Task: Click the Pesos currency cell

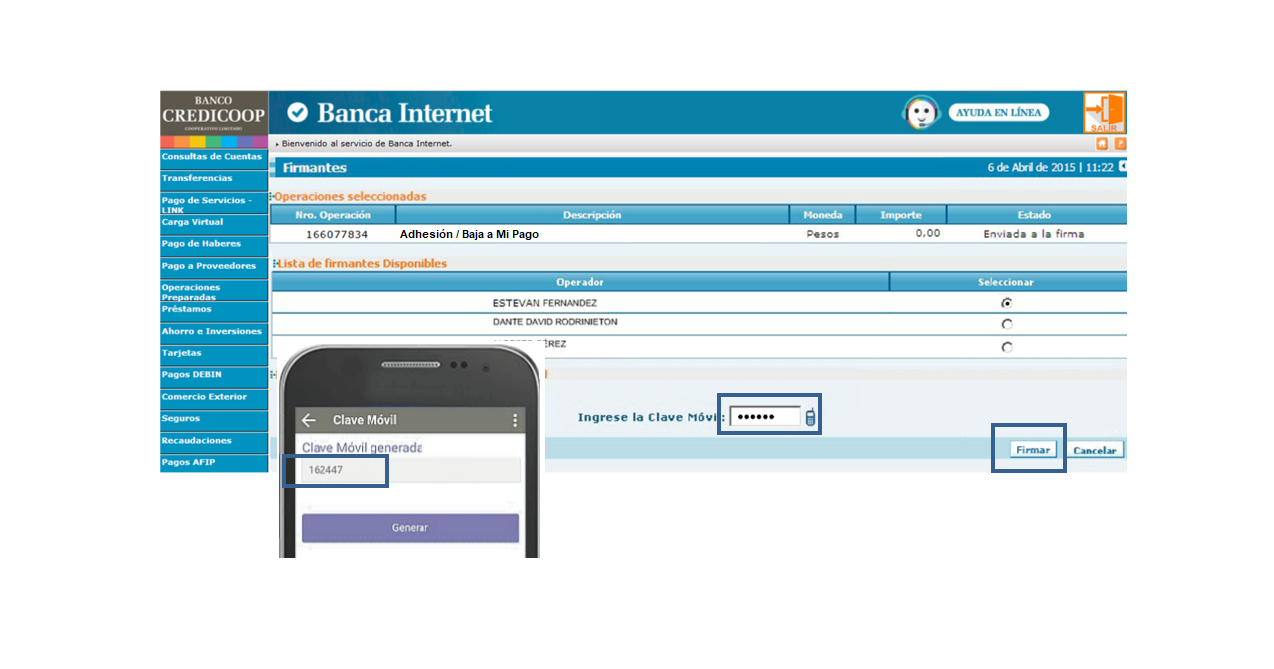Action: click(x=823, y=235)
